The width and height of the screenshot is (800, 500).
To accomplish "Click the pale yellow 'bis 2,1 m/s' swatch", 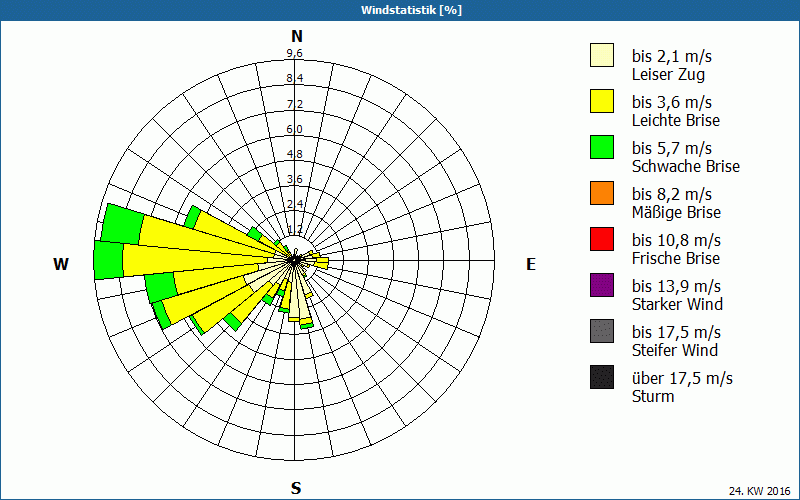I will pos(602,55).
